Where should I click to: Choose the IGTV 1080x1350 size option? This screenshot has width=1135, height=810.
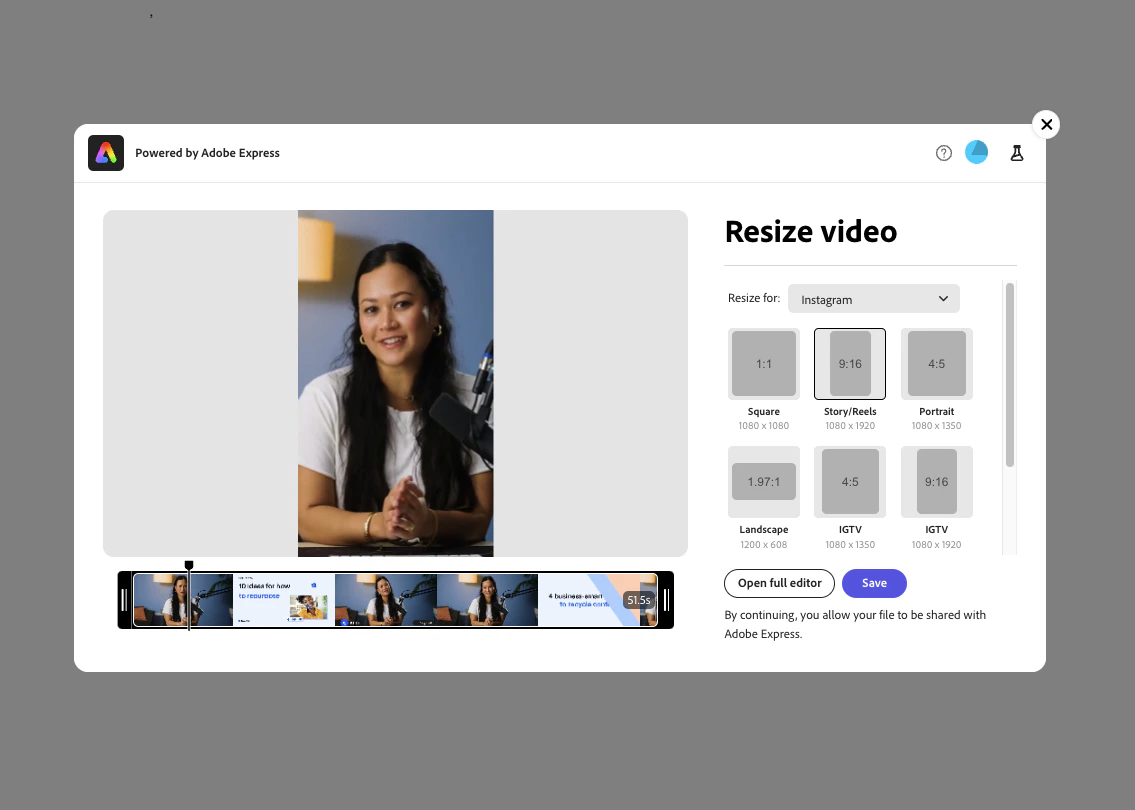[849, 481]
